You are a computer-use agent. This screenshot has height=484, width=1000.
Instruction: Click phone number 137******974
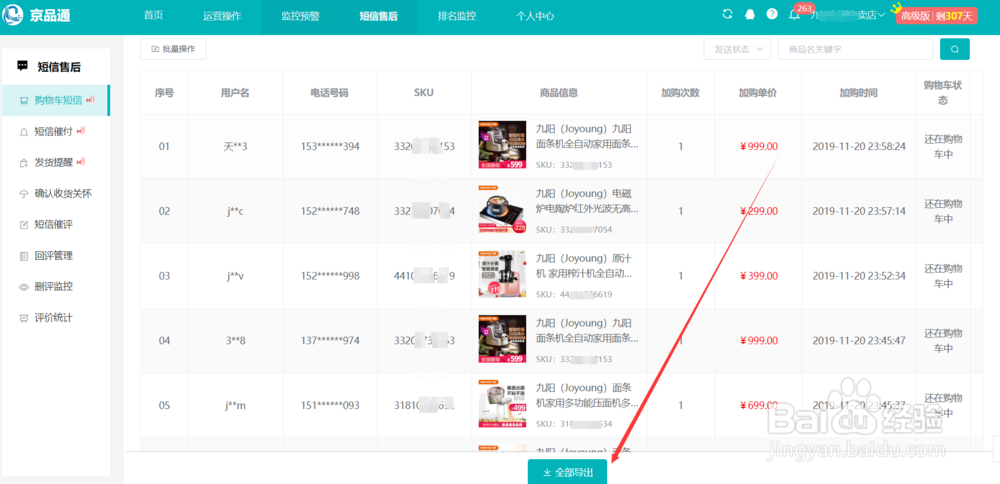coord(330,341)
